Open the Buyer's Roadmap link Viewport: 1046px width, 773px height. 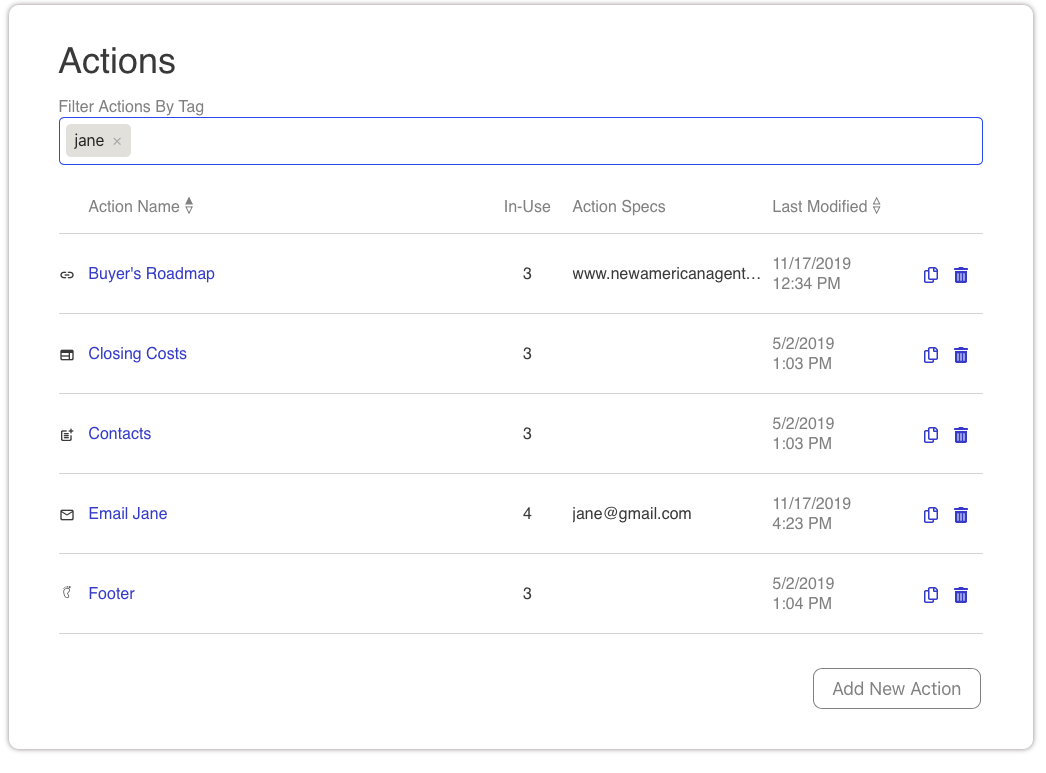(x=151, y=273)
